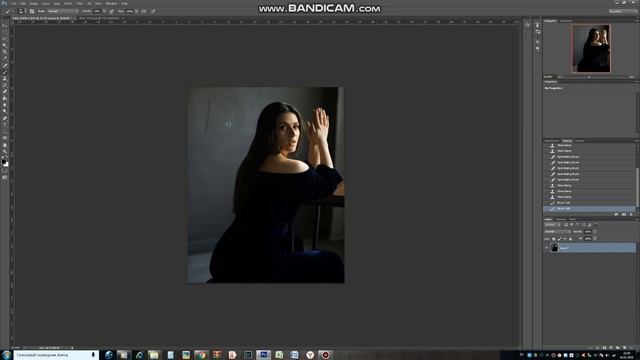Select the Hand tool
The height and width of the screenshot is (360, 640).
click(x=5, y=144)
